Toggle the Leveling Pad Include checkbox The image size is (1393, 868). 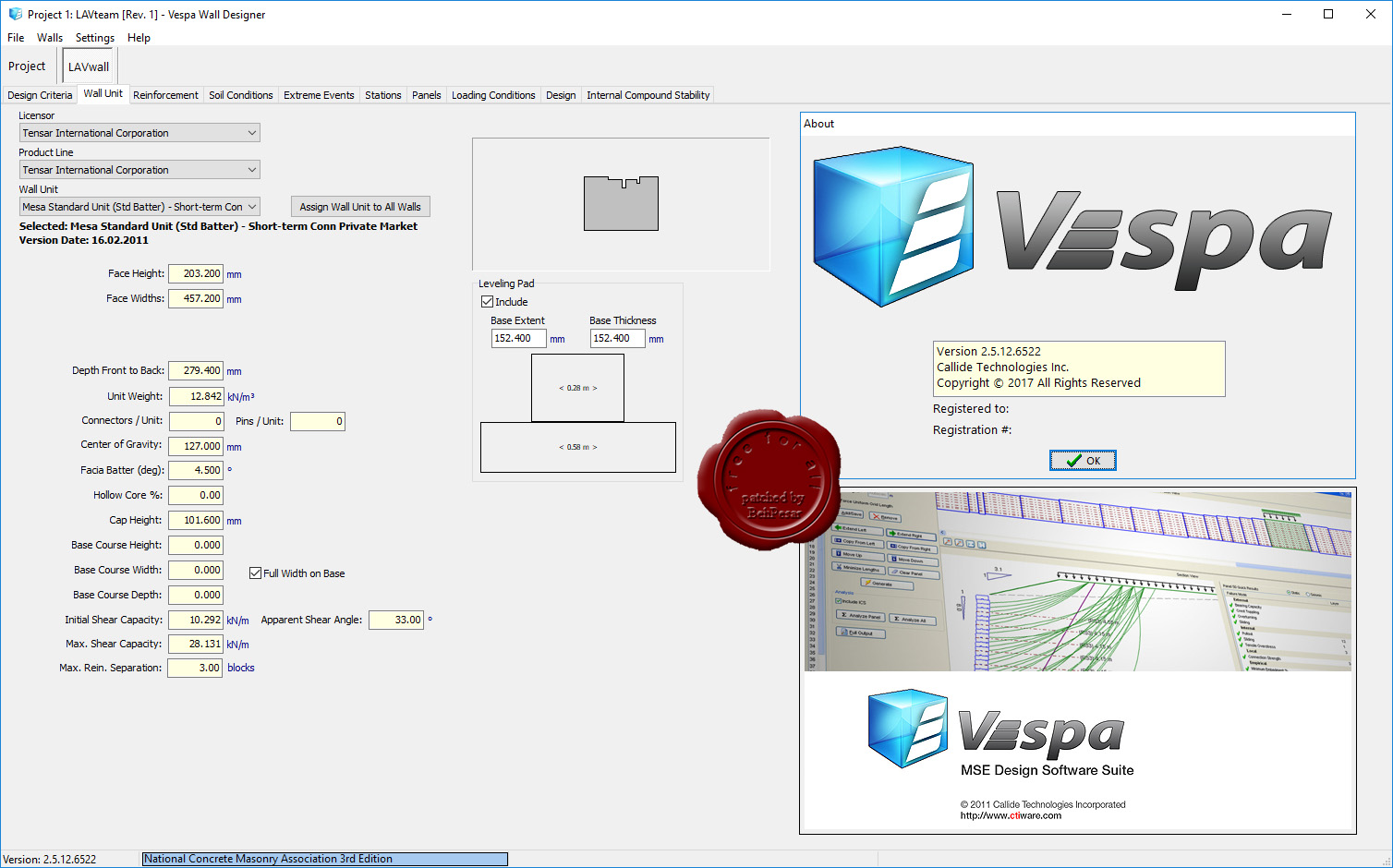488,302
